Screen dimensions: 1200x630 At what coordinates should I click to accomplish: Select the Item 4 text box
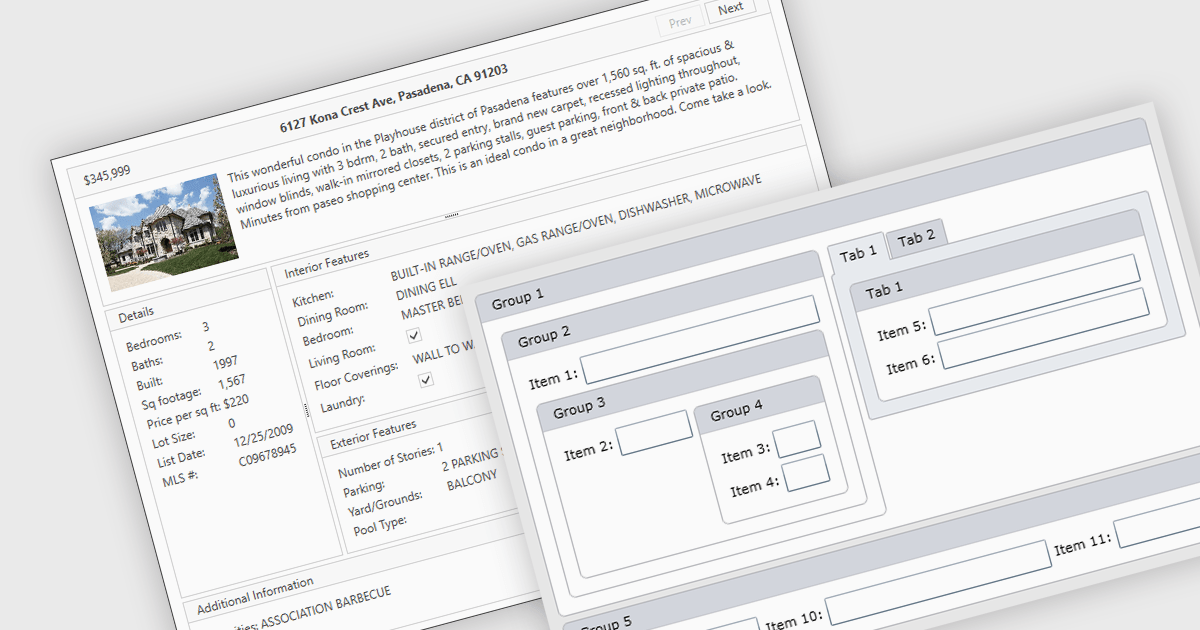(x=806, y=473)
